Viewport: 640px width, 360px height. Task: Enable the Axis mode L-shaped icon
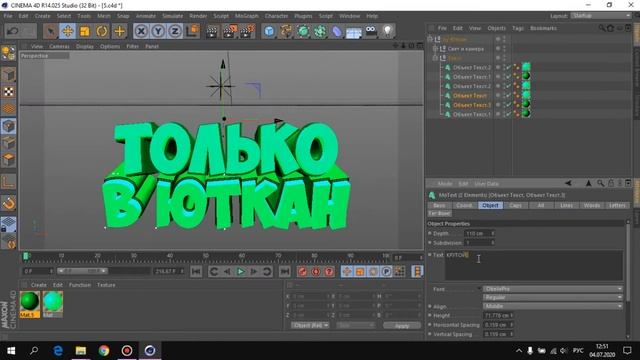coord(9,182)
